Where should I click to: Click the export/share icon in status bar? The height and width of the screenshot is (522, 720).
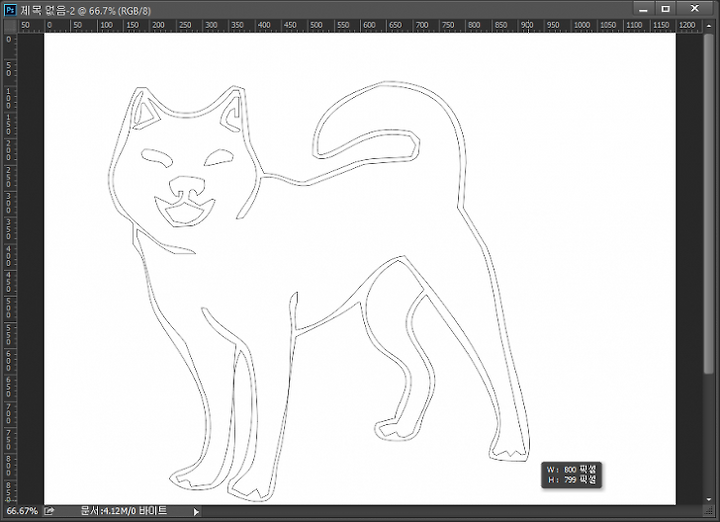tap(49, 511)
